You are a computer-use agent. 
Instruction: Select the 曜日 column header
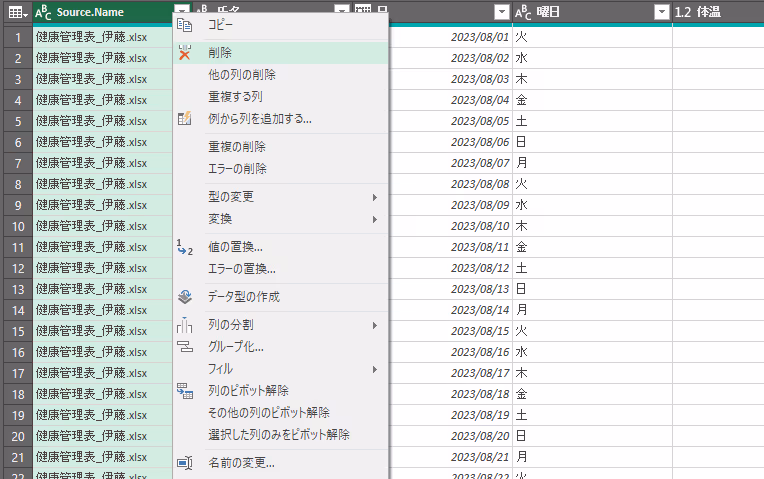592,12
